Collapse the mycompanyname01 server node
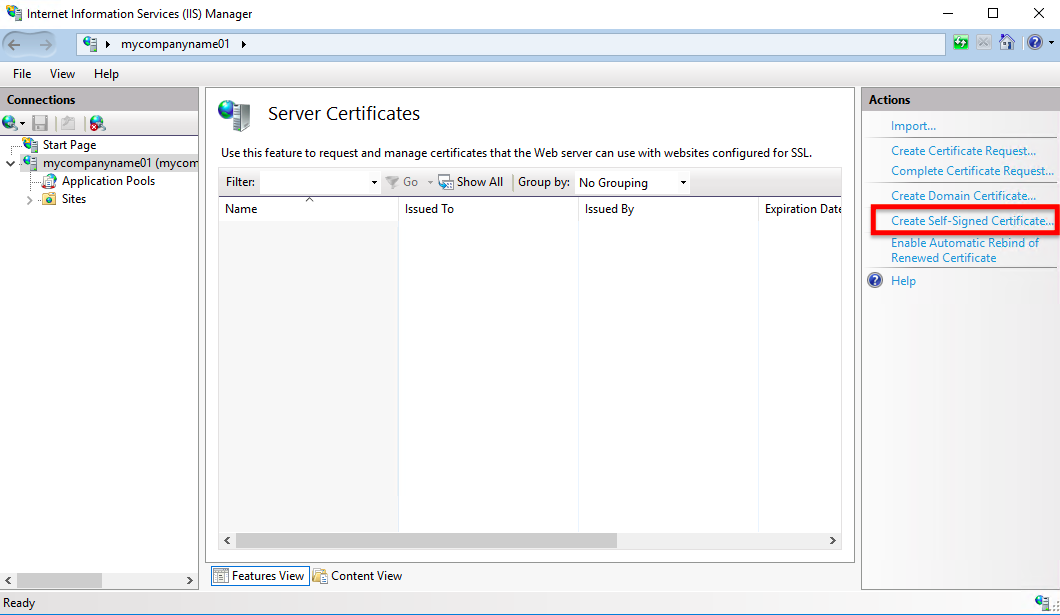This screenshot has height=615, width=1060. pos(11,164)
